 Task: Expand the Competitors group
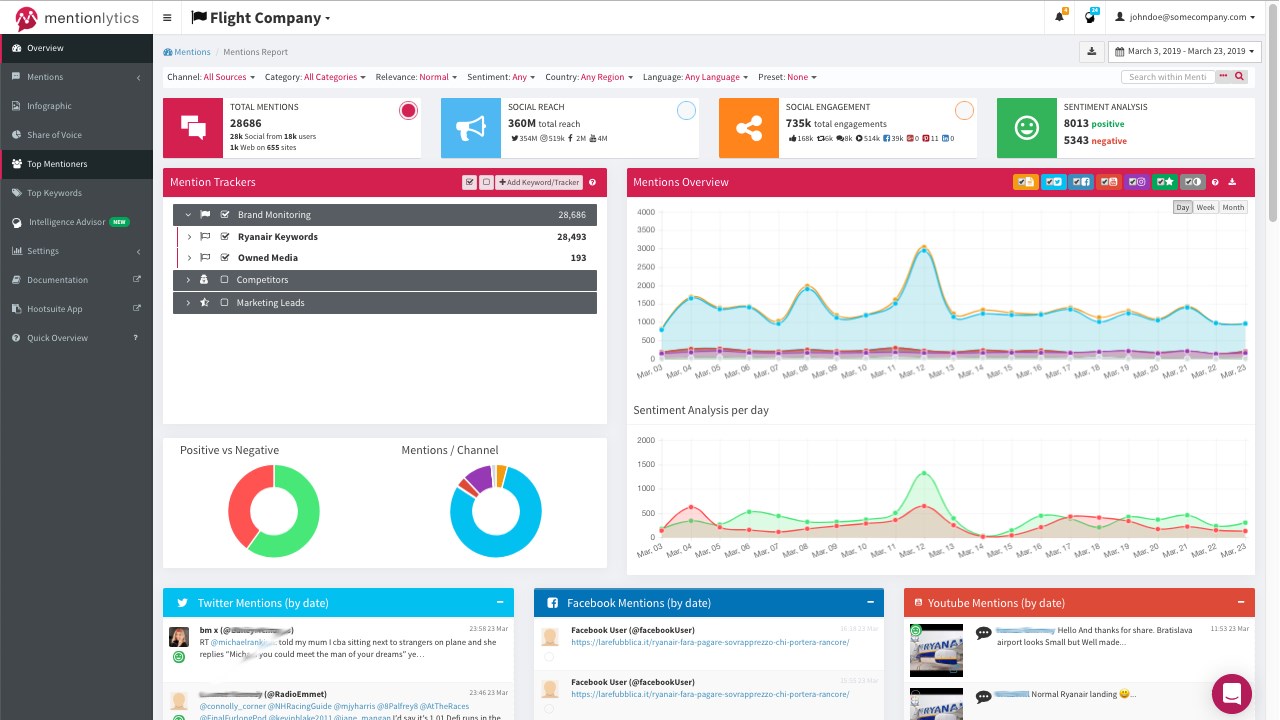(187, 280)
